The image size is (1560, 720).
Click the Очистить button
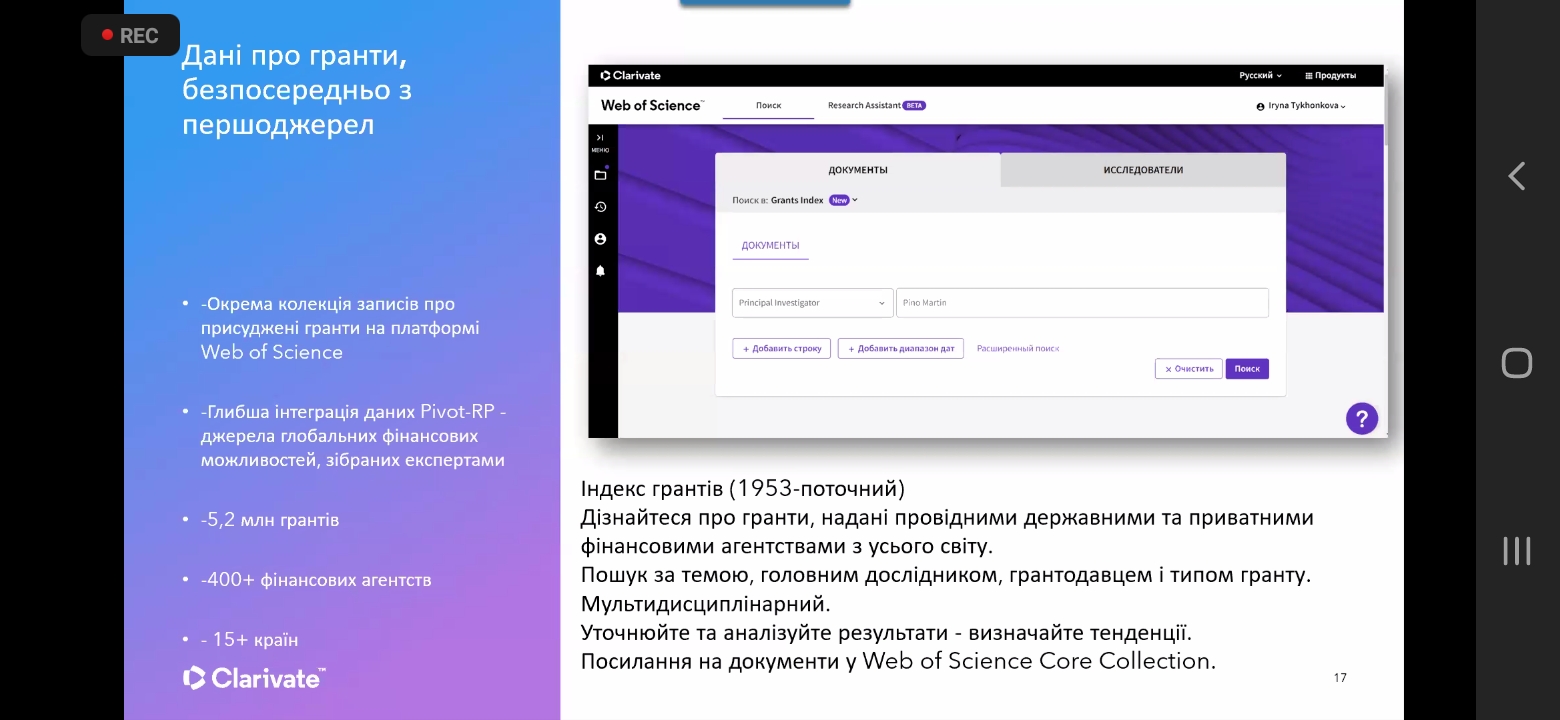click(x=1188, y=368)
